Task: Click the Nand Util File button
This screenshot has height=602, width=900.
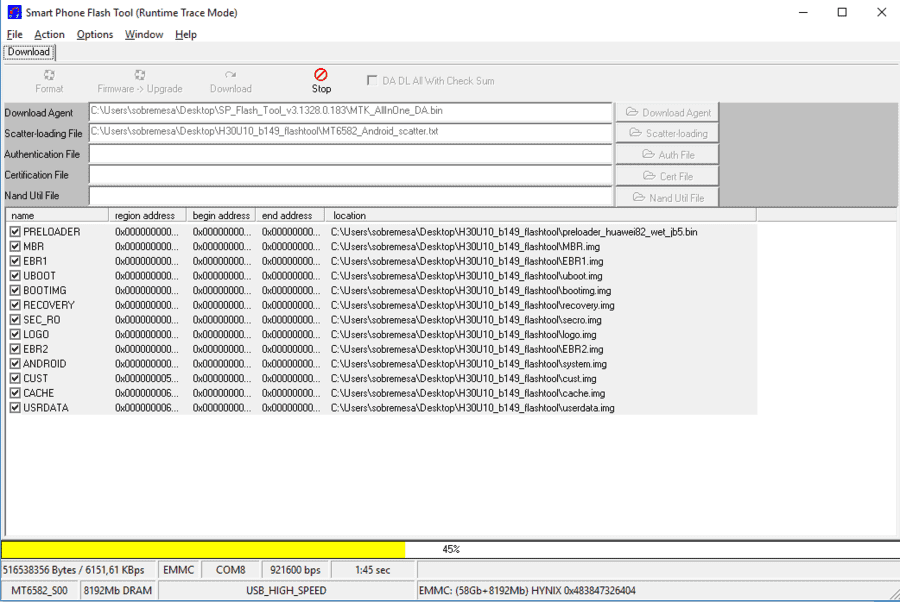Action: click(x=668, y=197)
